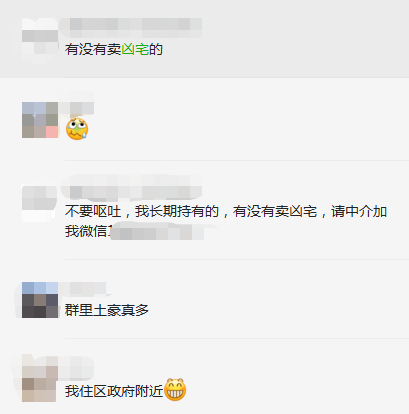Click the green 凶宅 highlighted link
Image resolution: width=409 pixels, height=414 pixels.
tap(135, 50)
